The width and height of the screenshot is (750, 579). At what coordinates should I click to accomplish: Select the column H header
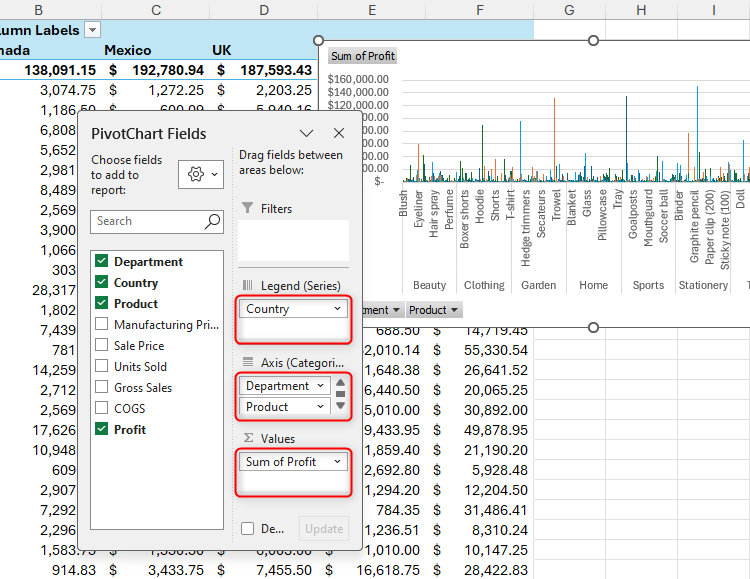pos(641,10)
